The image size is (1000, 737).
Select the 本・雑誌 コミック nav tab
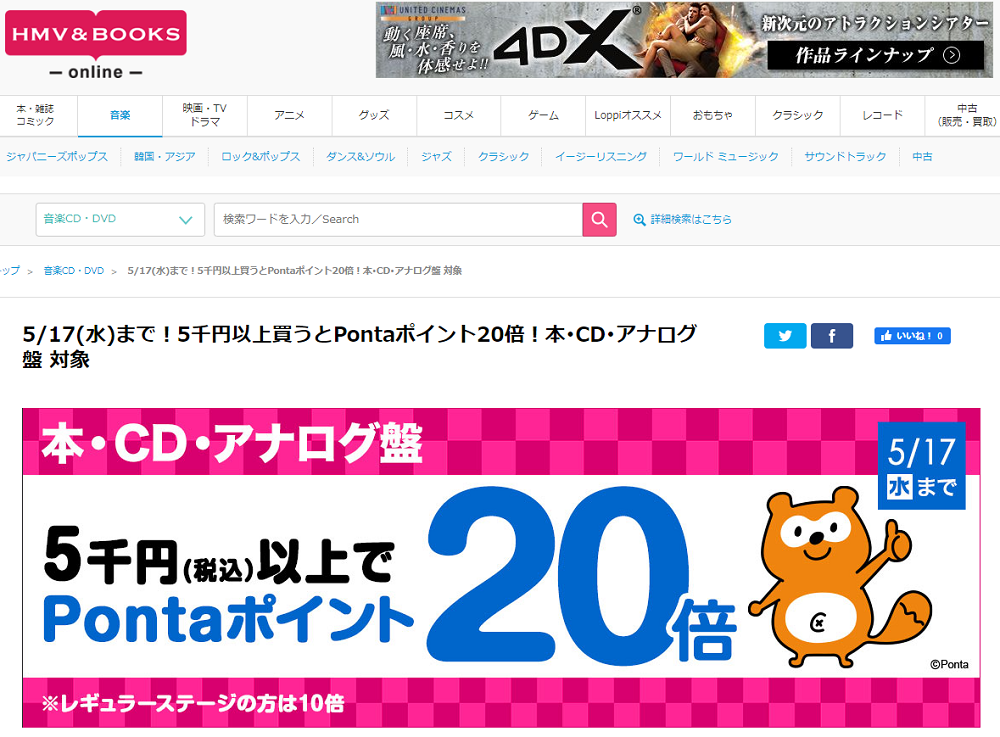(38, 115)
